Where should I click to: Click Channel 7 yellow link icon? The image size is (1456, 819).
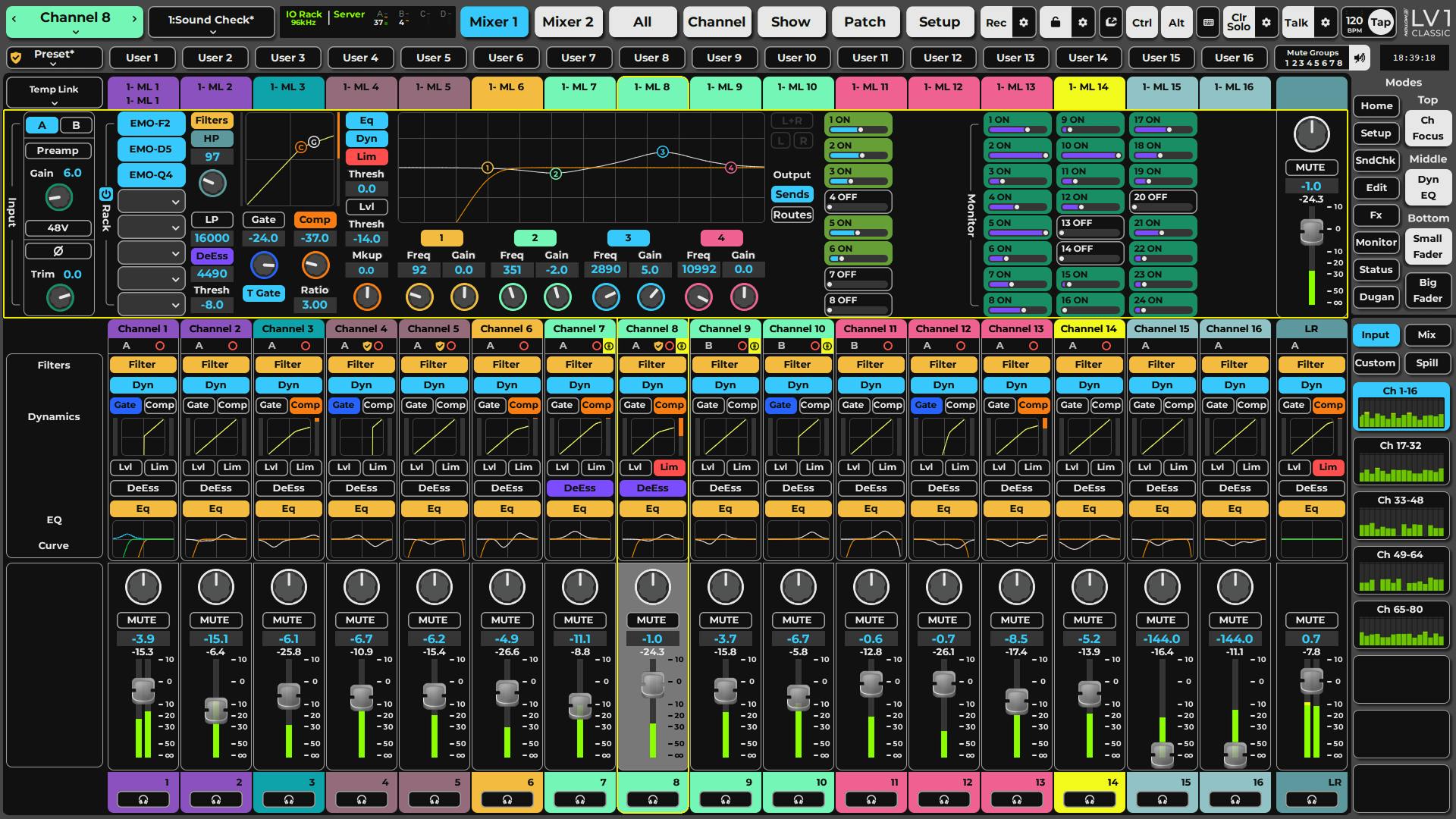click(608, 346)
